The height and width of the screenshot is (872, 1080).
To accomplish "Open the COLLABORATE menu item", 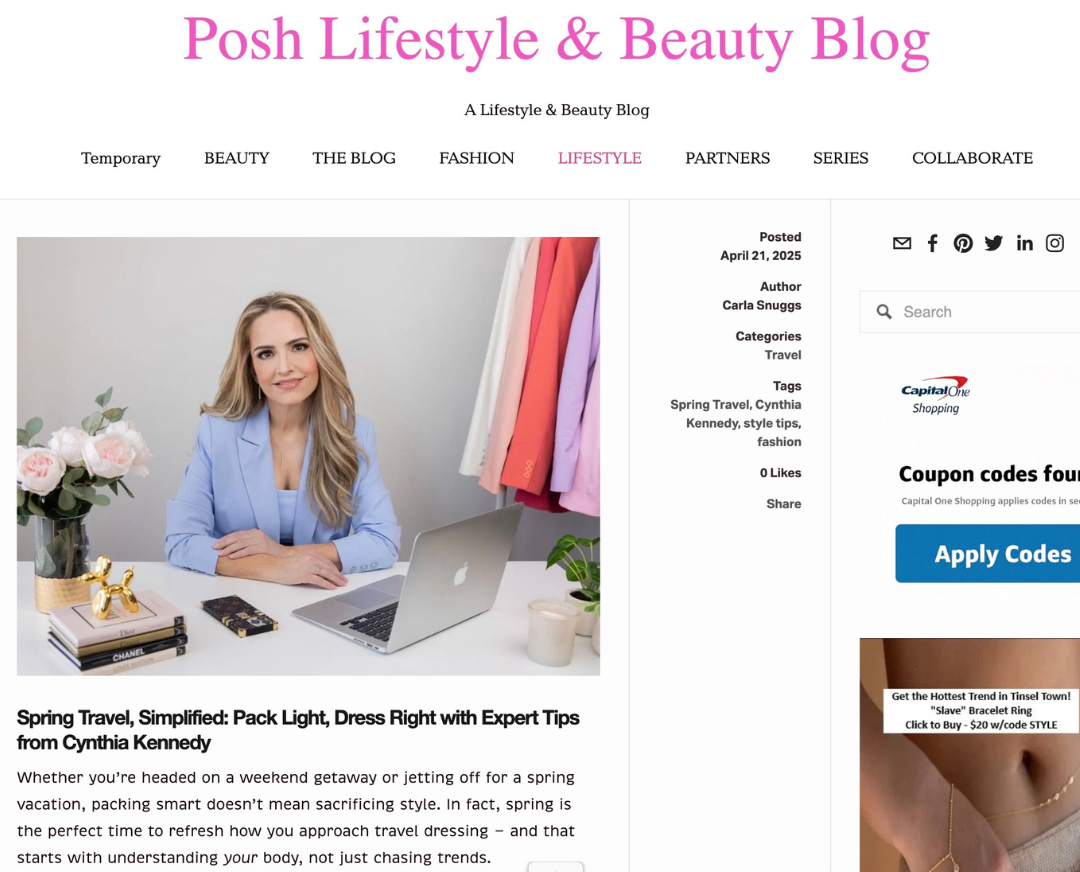I will [x=972, y=158].
